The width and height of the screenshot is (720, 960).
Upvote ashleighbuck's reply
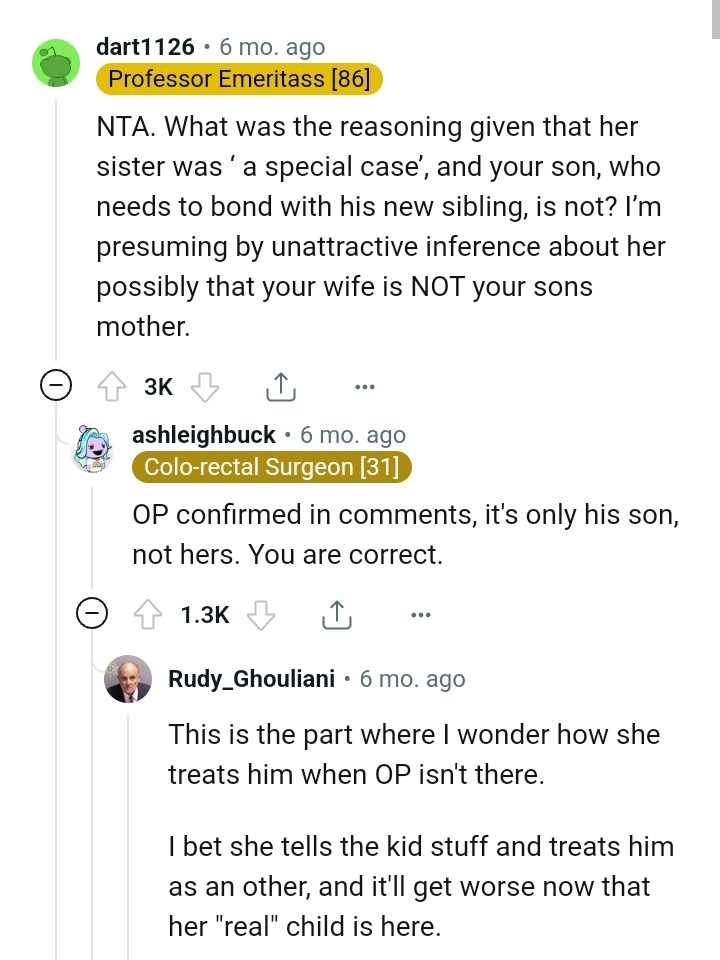pyautogui.click(x=148, y=614)
